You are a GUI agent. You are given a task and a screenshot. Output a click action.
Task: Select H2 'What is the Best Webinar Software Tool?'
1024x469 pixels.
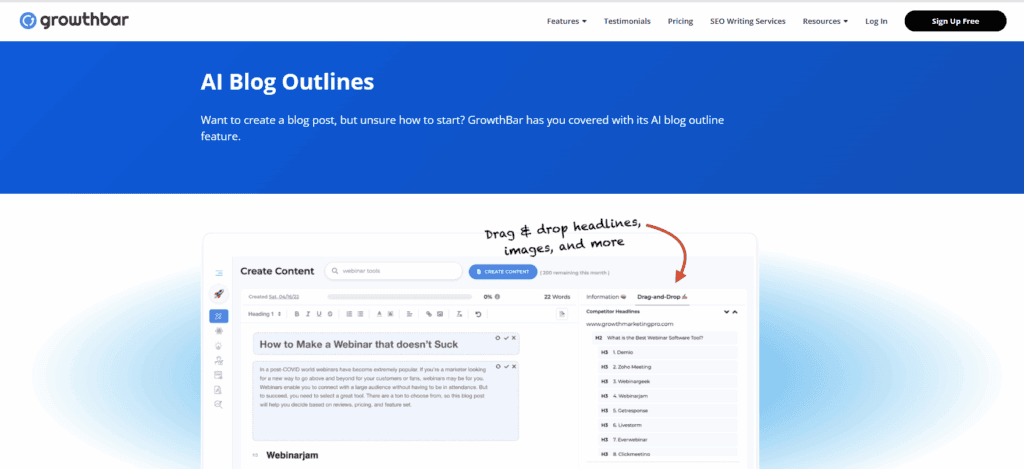pos(664,338)
